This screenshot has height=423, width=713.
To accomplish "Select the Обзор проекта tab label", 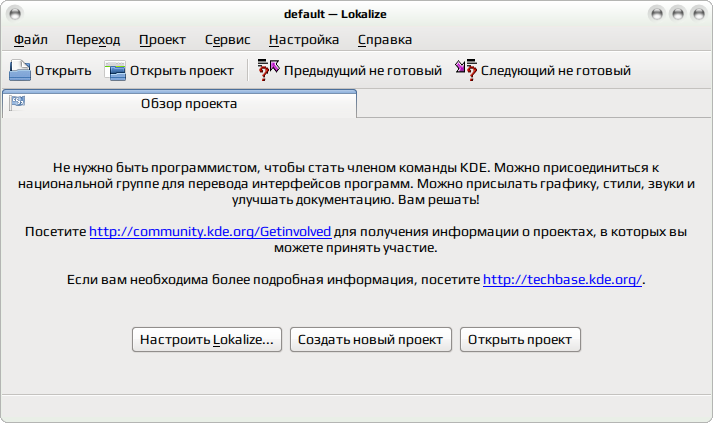I will pos(189,104).
